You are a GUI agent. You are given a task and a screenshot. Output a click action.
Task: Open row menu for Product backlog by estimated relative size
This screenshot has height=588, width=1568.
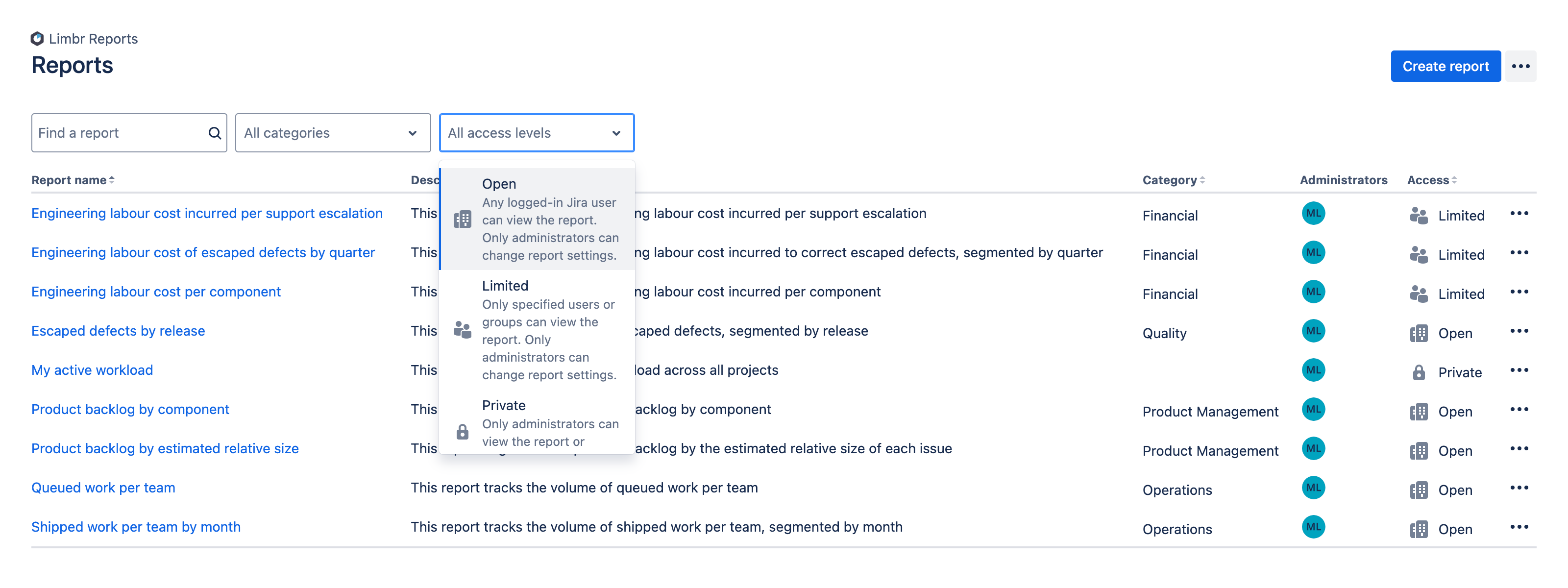click(1519, 449)
